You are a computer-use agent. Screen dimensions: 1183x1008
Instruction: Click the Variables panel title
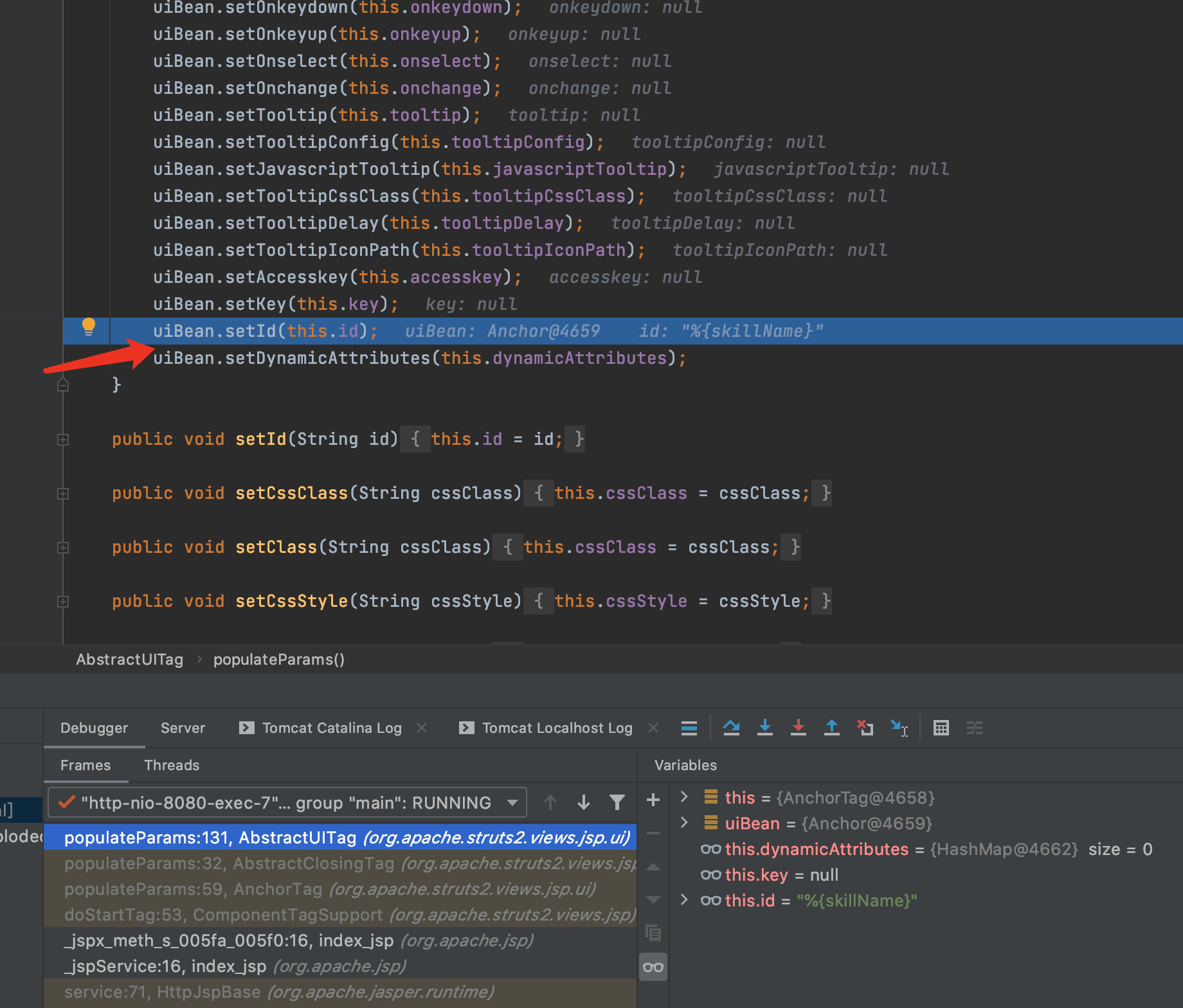click(685, 765)
